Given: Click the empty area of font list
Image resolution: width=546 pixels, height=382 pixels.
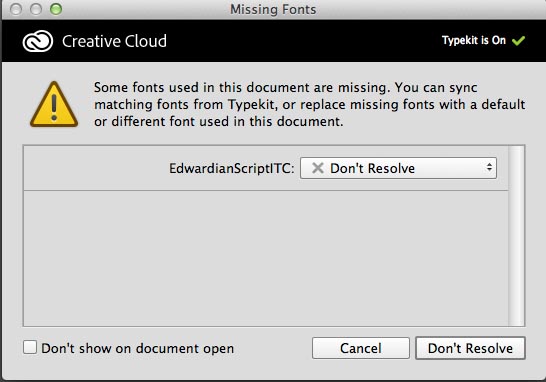Looking at the screenshot, I should 266,258.
